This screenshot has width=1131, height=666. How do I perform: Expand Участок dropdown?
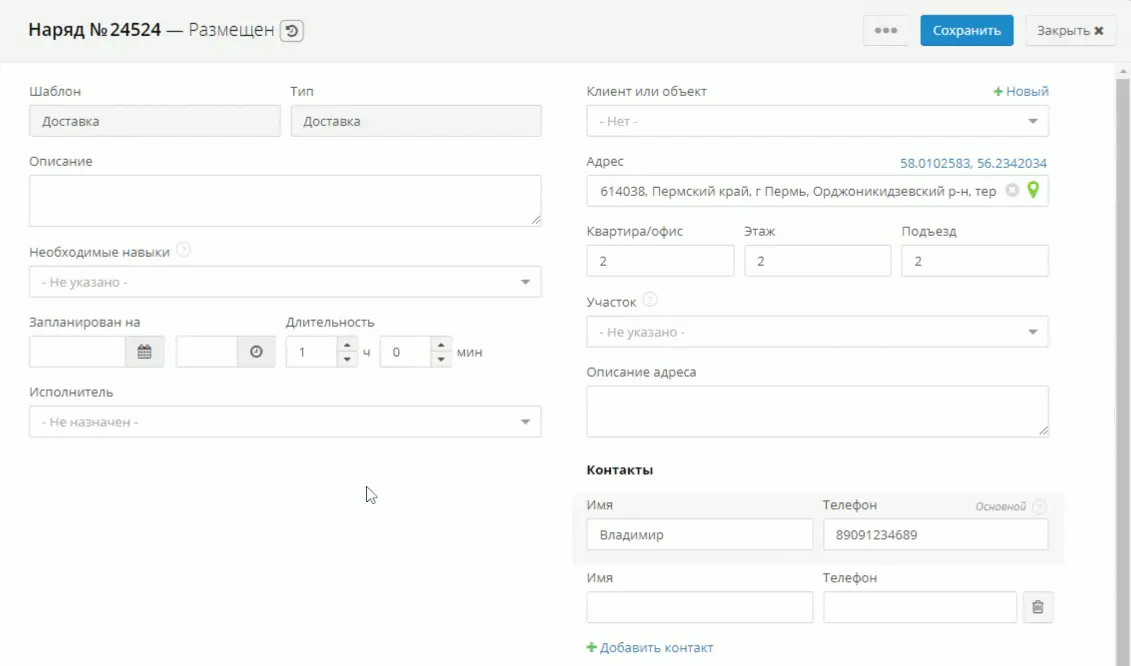tap(817, 332)
